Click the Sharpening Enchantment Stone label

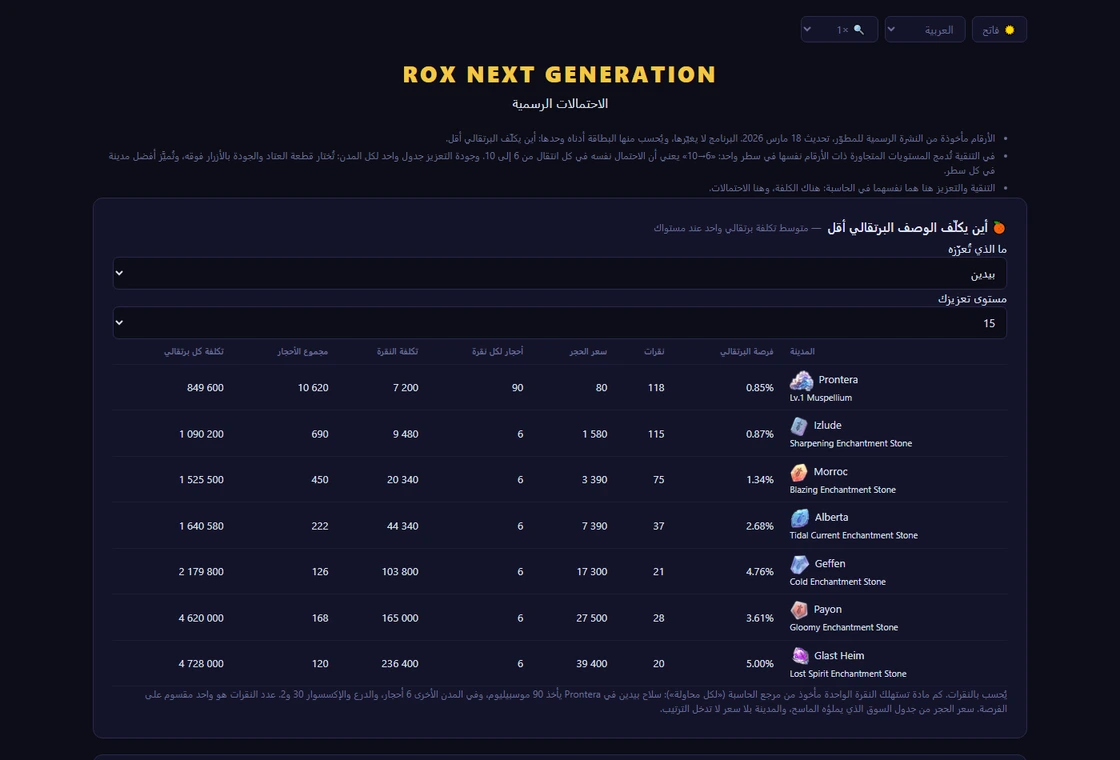851,444
